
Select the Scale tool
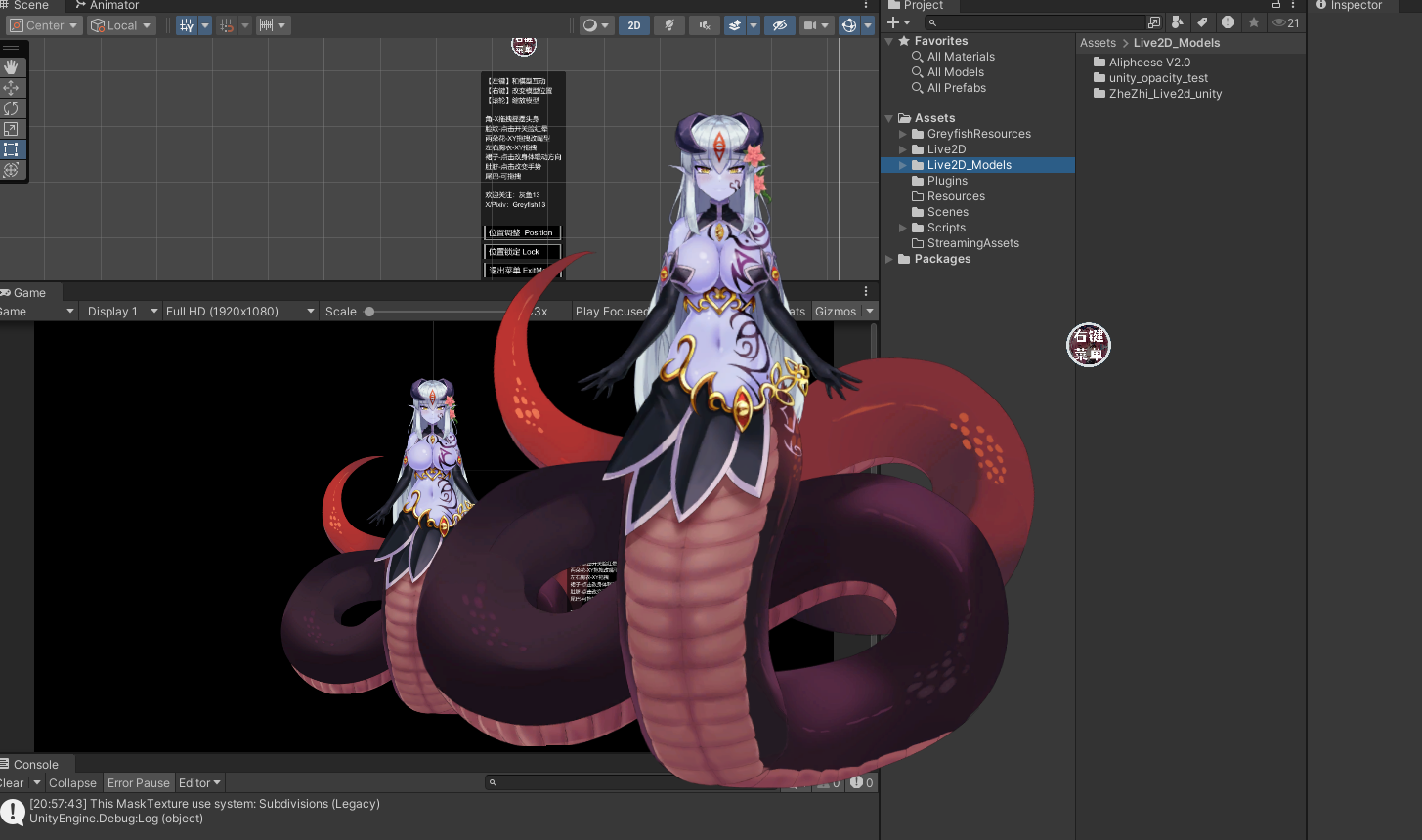[12, 129]
